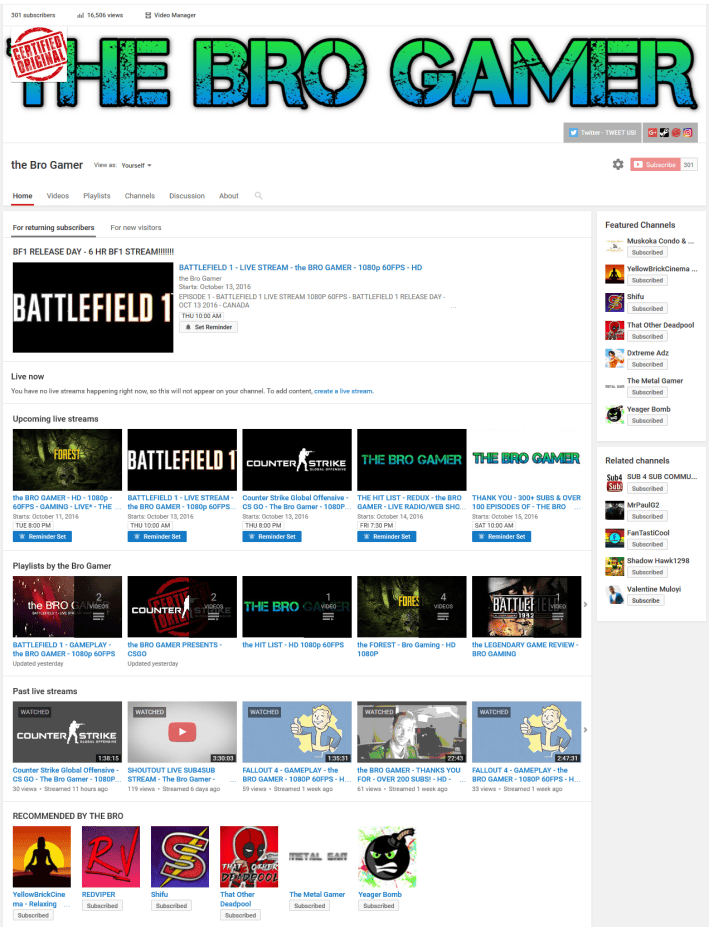This screenshot has height=927, width=709.
Task: Open the BRO GAMER THANKS YOU stream thumbnail
Action: [x=412, y=732]
